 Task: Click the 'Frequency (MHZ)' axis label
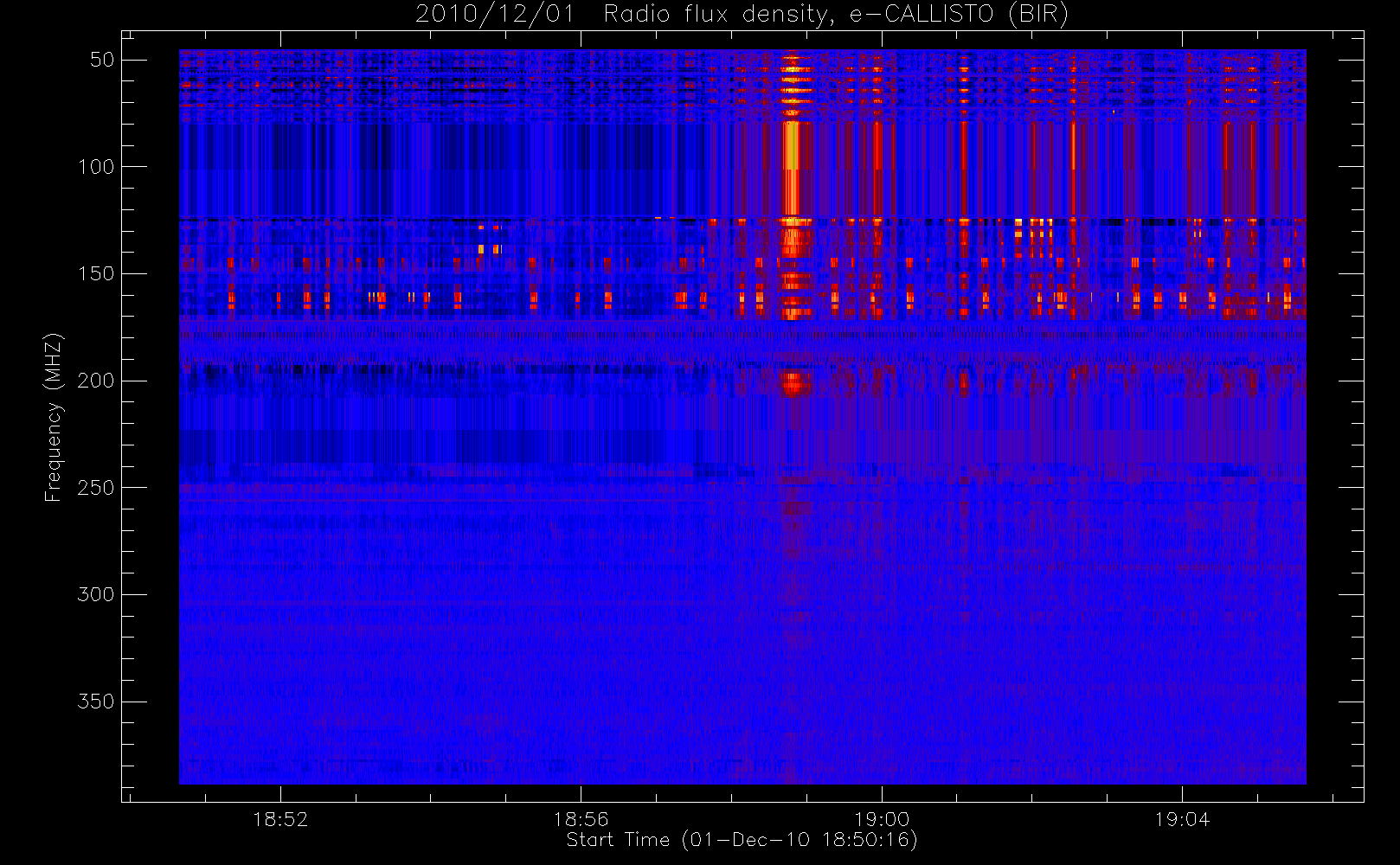[x=54, y=417]
